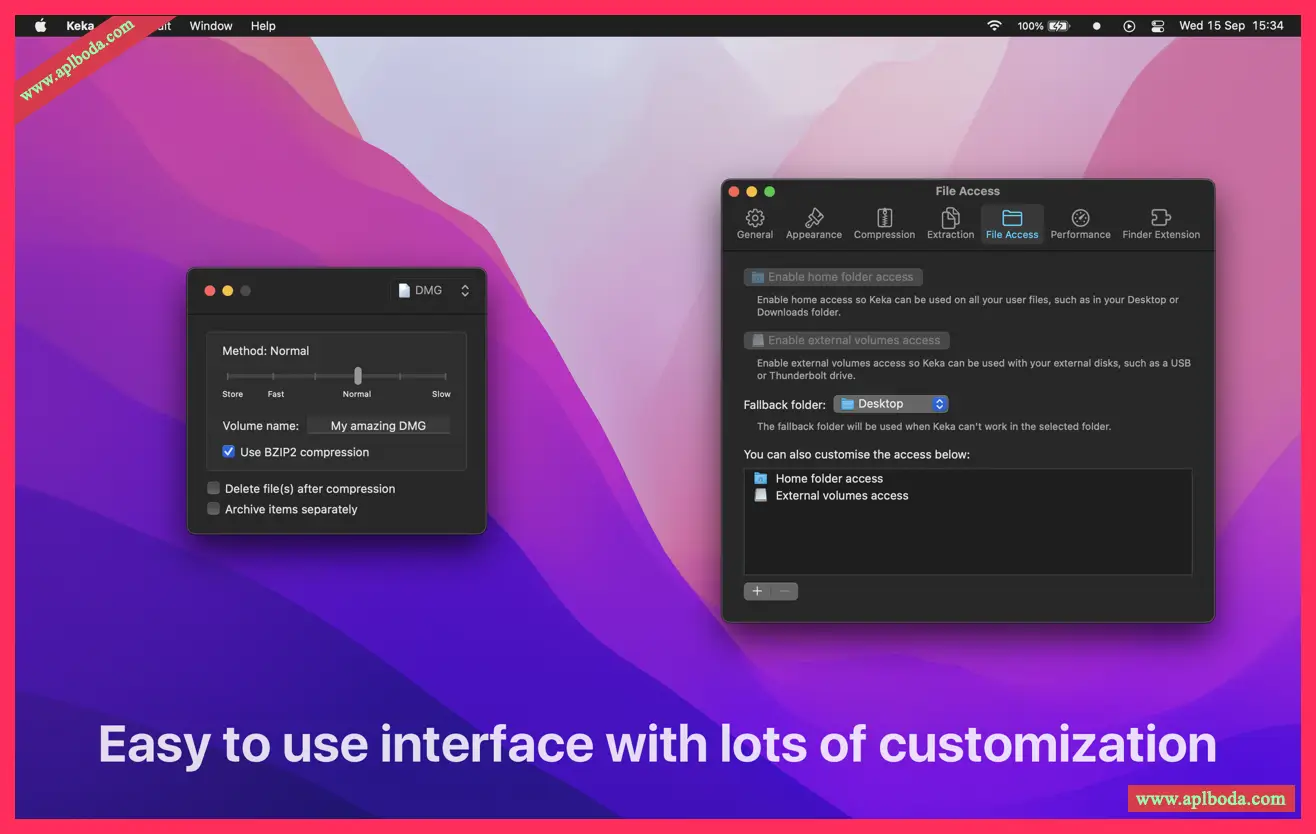Open Control Center from menu bar
The height and width of the screenshot is (834, 1316).
click(x=1159, y=26)
